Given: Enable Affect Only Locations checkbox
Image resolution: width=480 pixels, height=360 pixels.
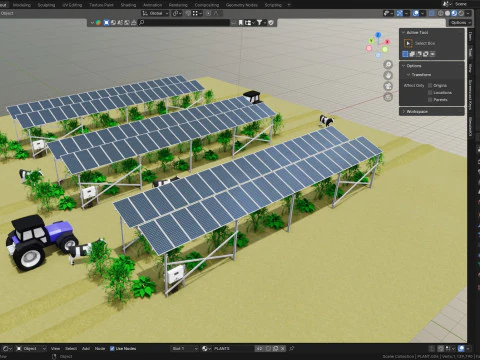Looking at the screenshot, I should coord(430,93).
